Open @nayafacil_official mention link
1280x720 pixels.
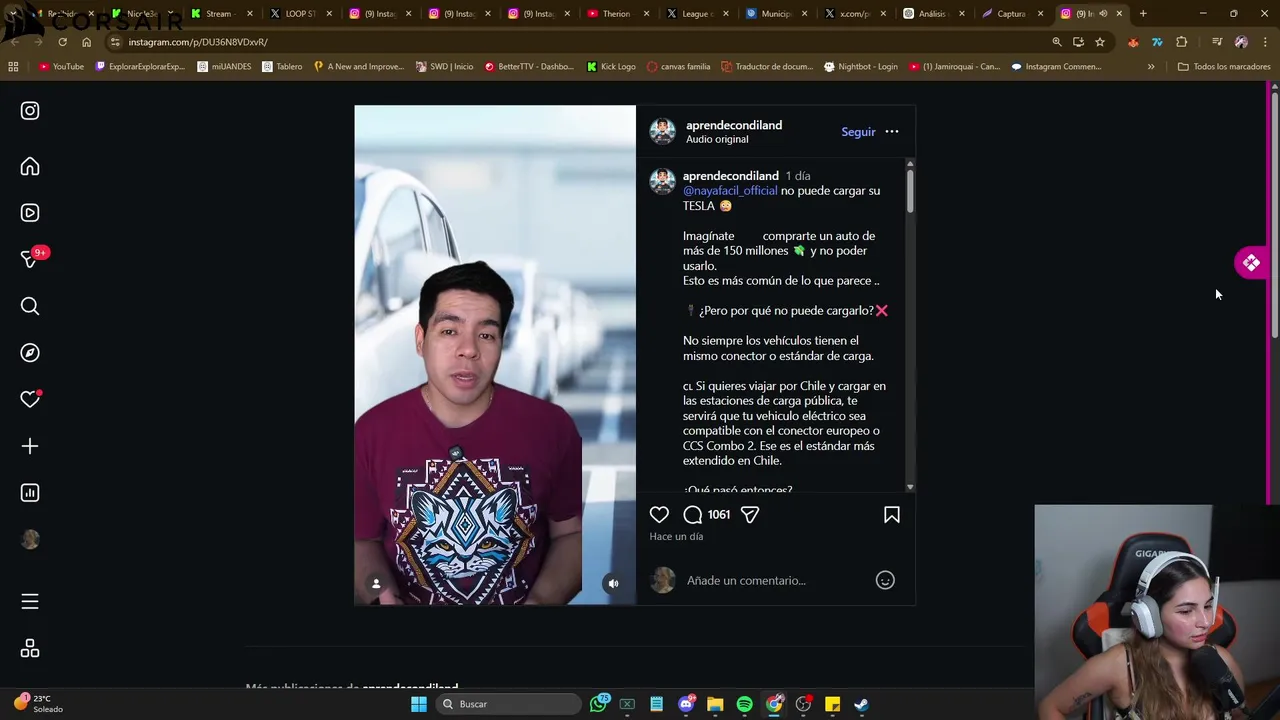(x=730, y=191)
